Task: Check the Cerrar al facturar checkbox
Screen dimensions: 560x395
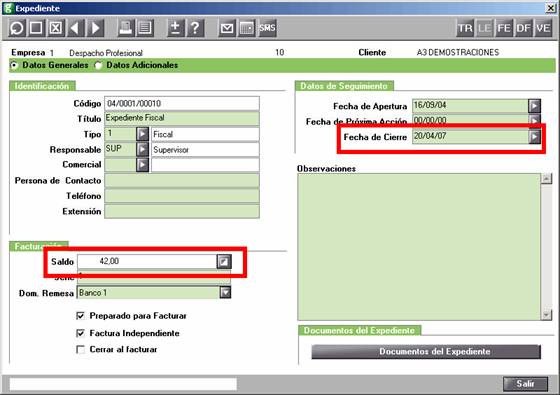Action: pos(81,349)
